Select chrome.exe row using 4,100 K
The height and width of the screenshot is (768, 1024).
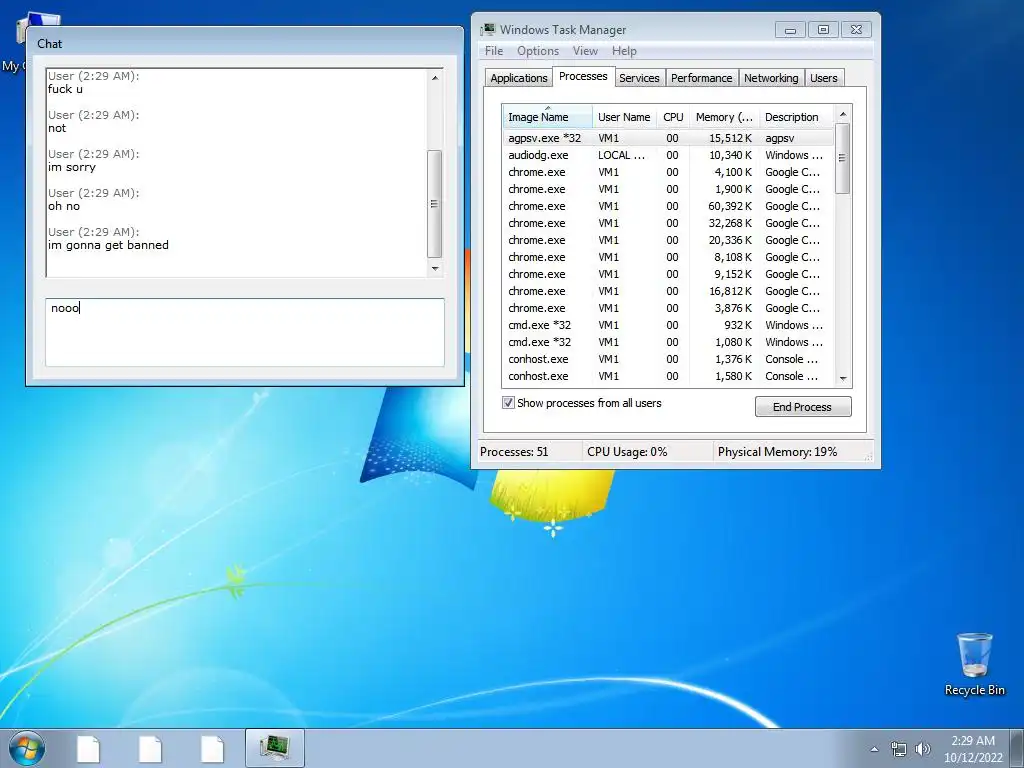667,172
